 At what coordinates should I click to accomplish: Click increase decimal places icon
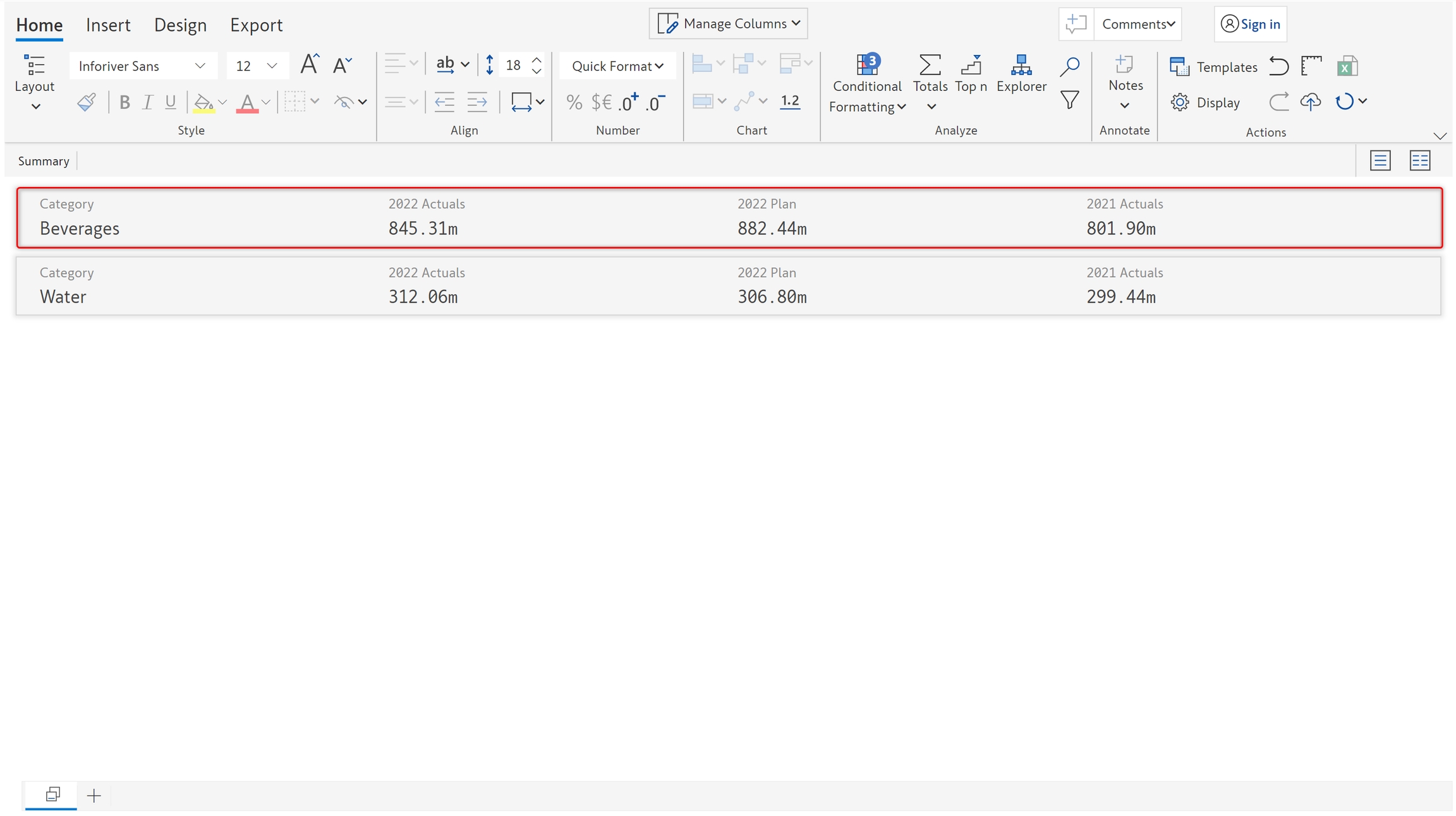[628, 102]
